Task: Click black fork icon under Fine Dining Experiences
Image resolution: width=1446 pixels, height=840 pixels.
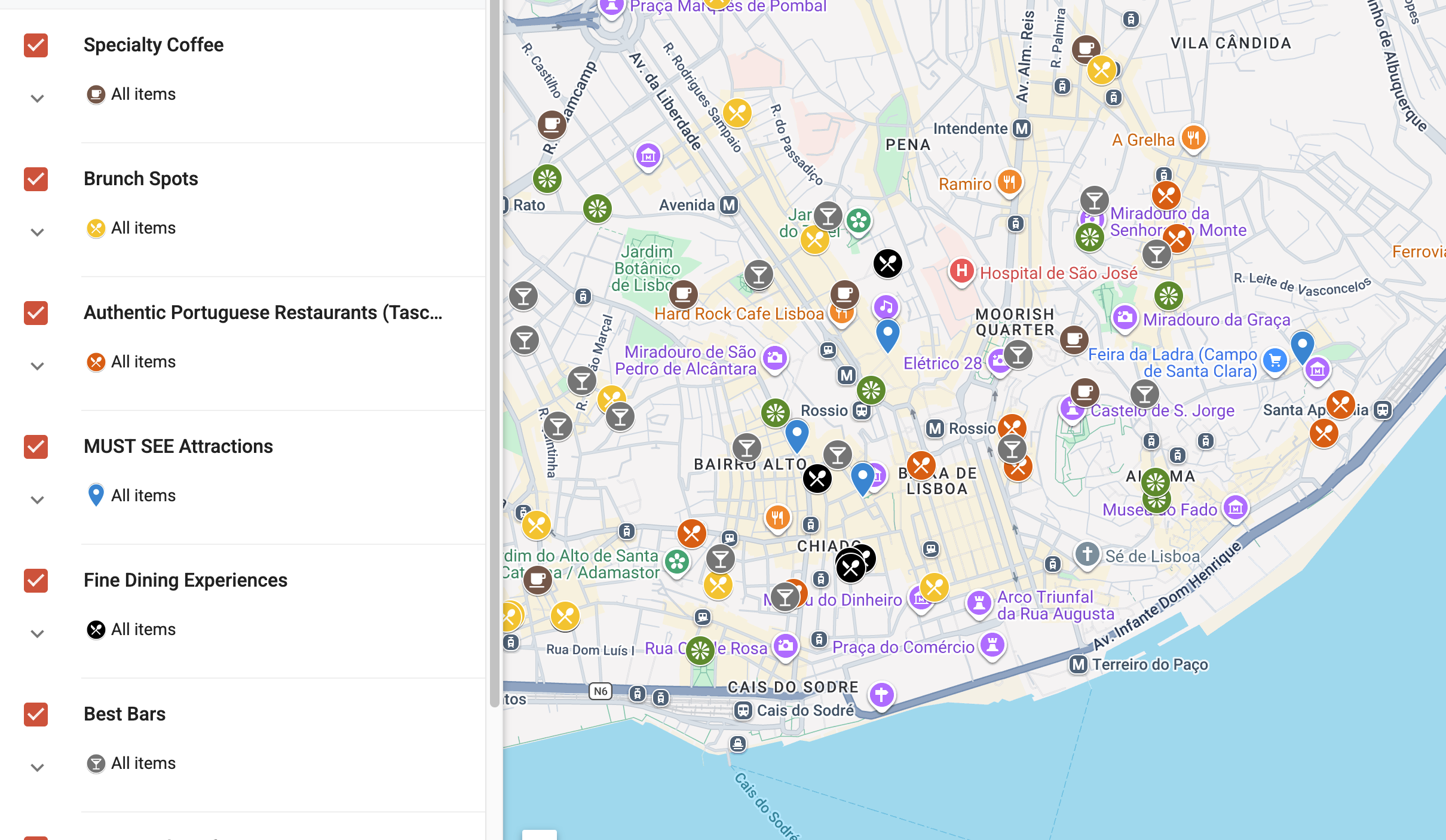Action: tap(96, 630)
